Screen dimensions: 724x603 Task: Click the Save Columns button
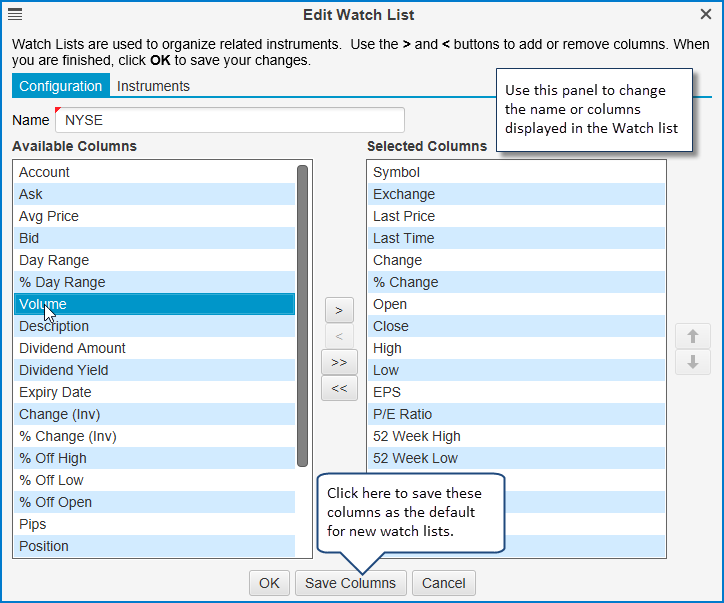pos(350,583)
